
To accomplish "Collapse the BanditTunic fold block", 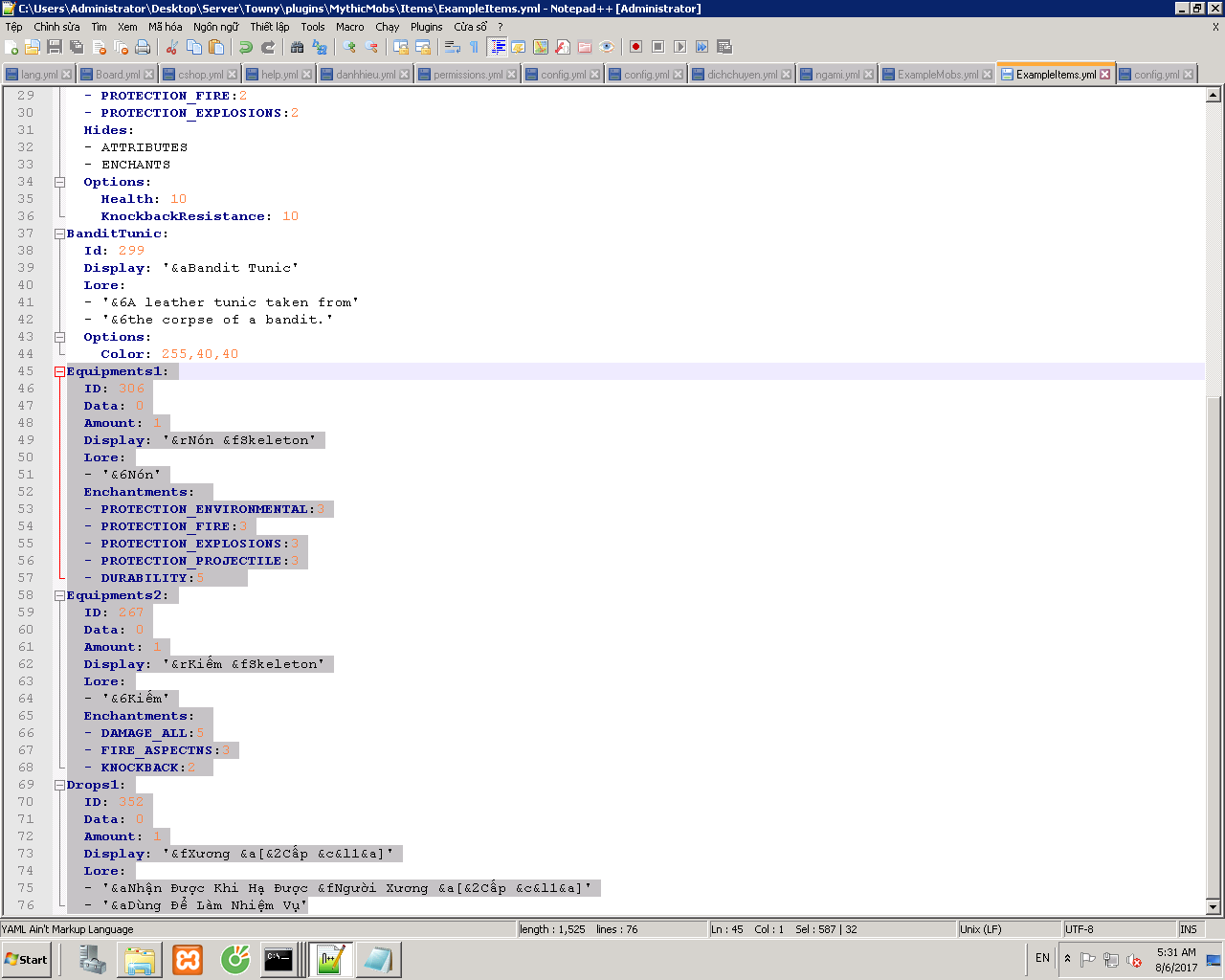I will tap(59, 234).
